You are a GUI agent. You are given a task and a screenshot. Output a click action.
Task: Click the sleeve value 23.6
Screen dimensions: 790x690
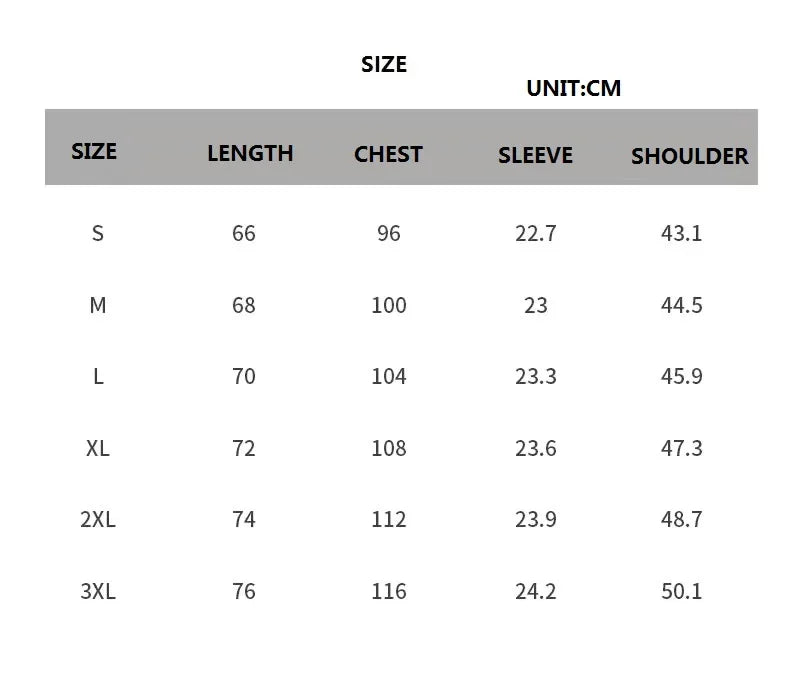pyautogui.click(x=535, y=448)
